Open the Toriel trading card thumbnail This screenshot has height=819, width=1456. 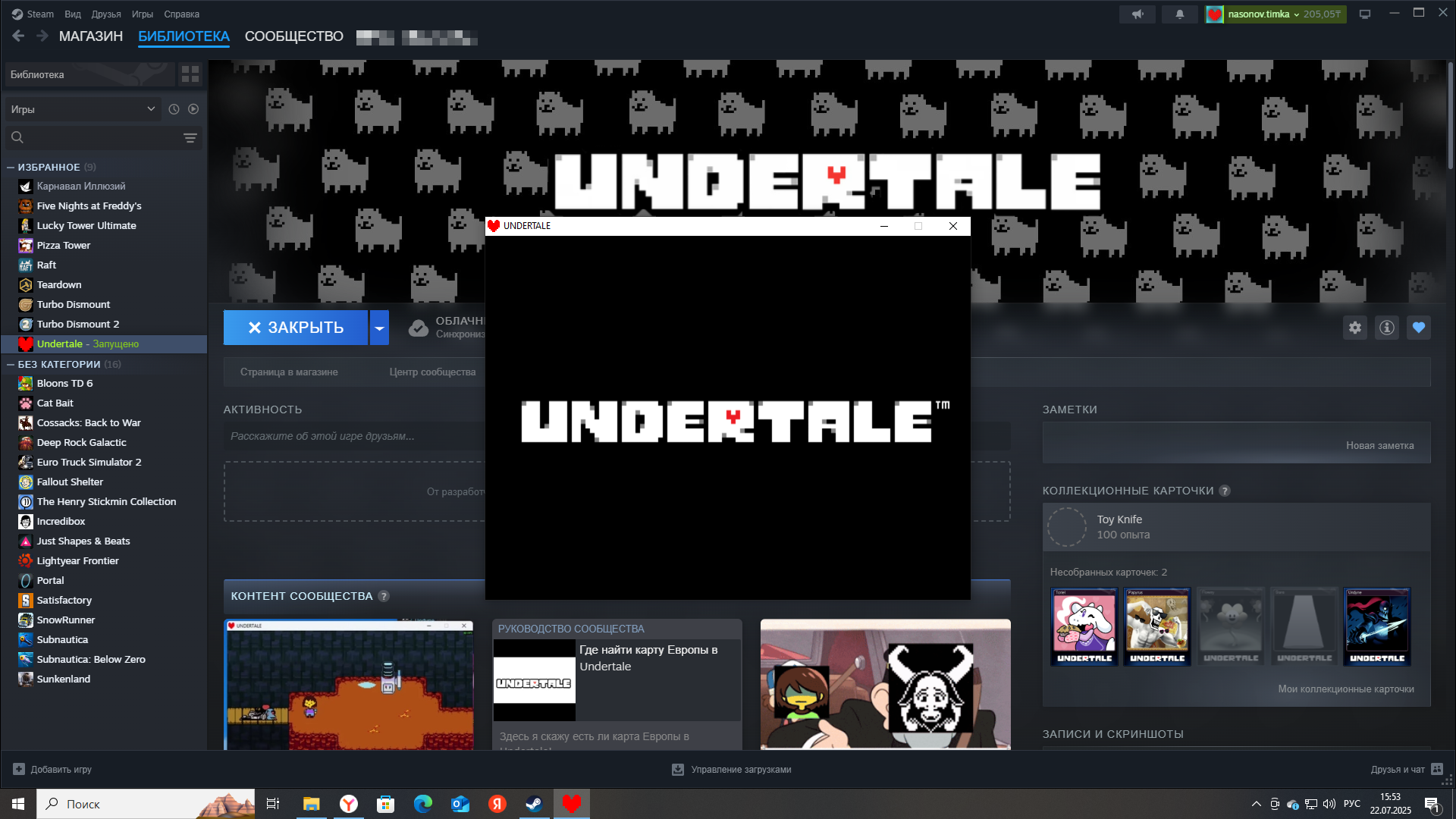[1084, 626]
